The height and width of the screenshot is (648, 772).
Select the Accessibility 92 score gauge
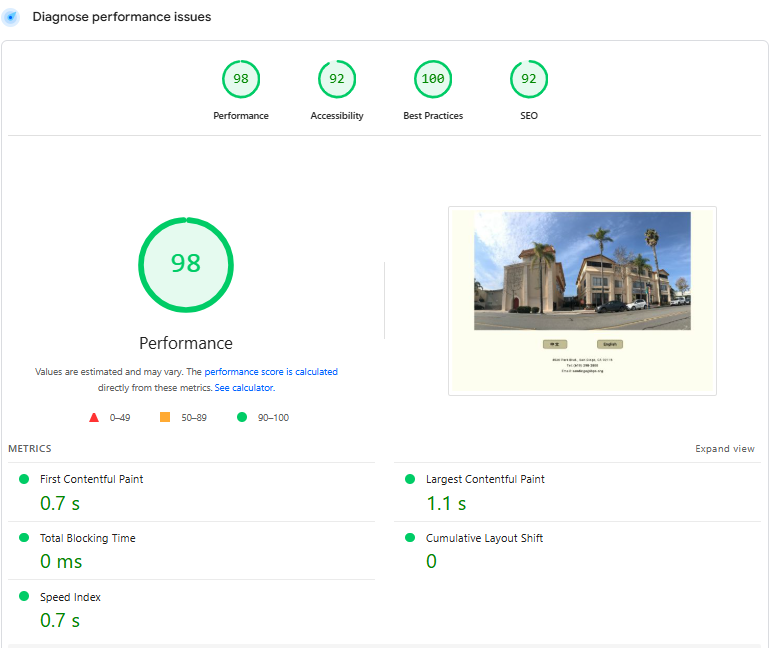point(337,79)
